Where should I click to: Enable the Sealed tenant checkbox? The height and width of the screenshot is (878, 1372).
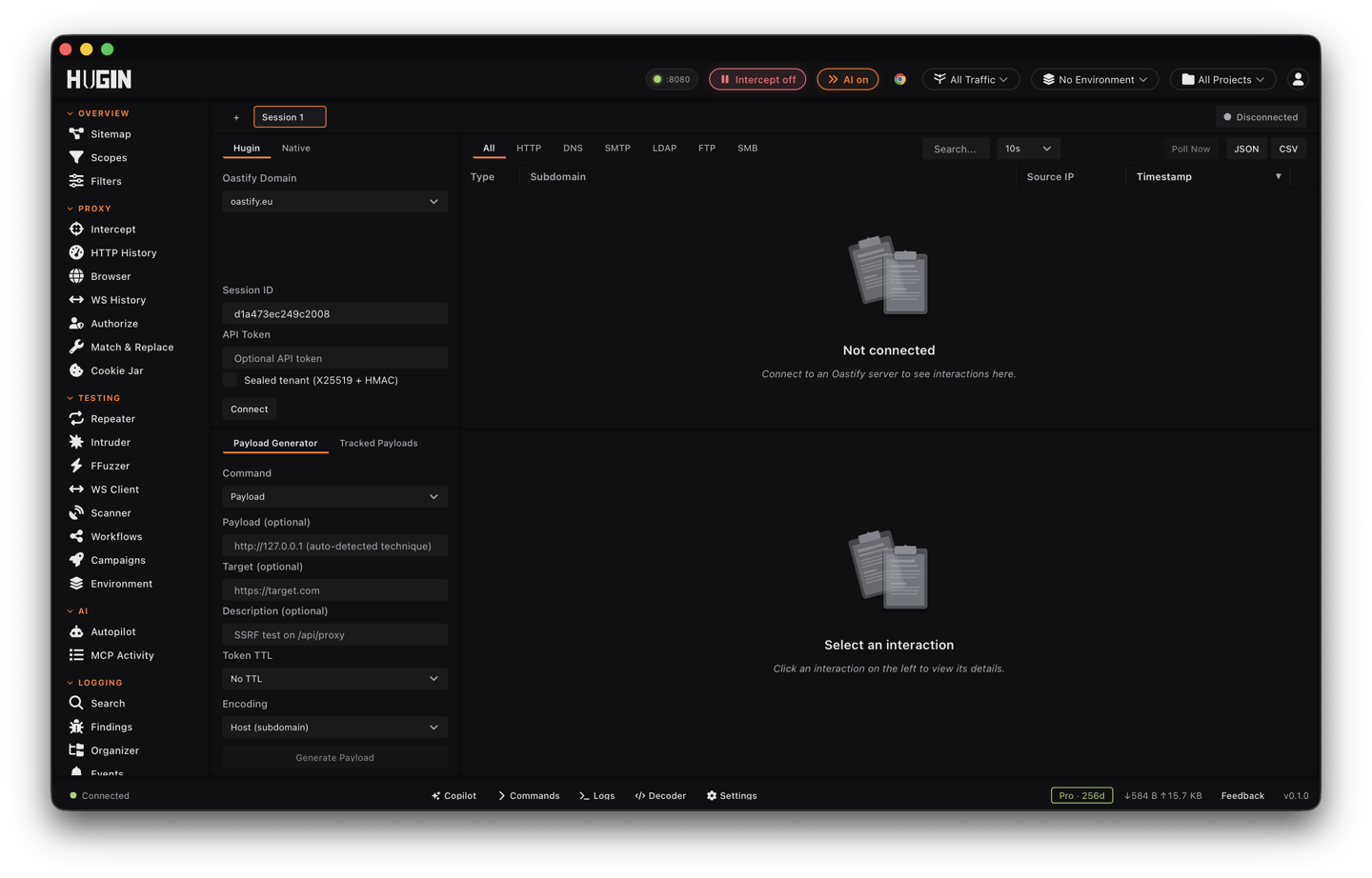pos(230,380)
